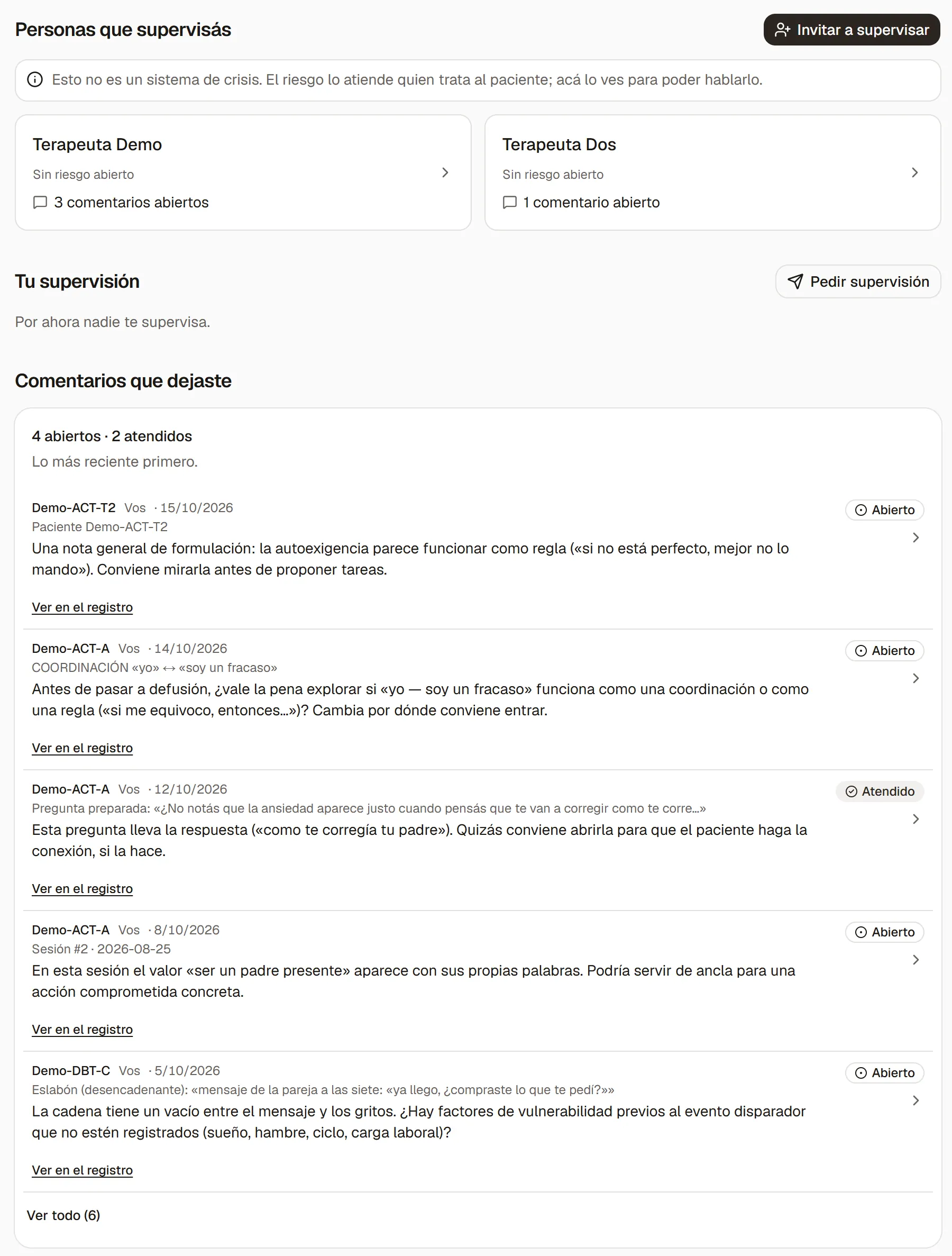This screenshot has width=952, height=1256.
Task: Click the comment icon beside 3 comentarios abiertos
Action: point(40,203)
